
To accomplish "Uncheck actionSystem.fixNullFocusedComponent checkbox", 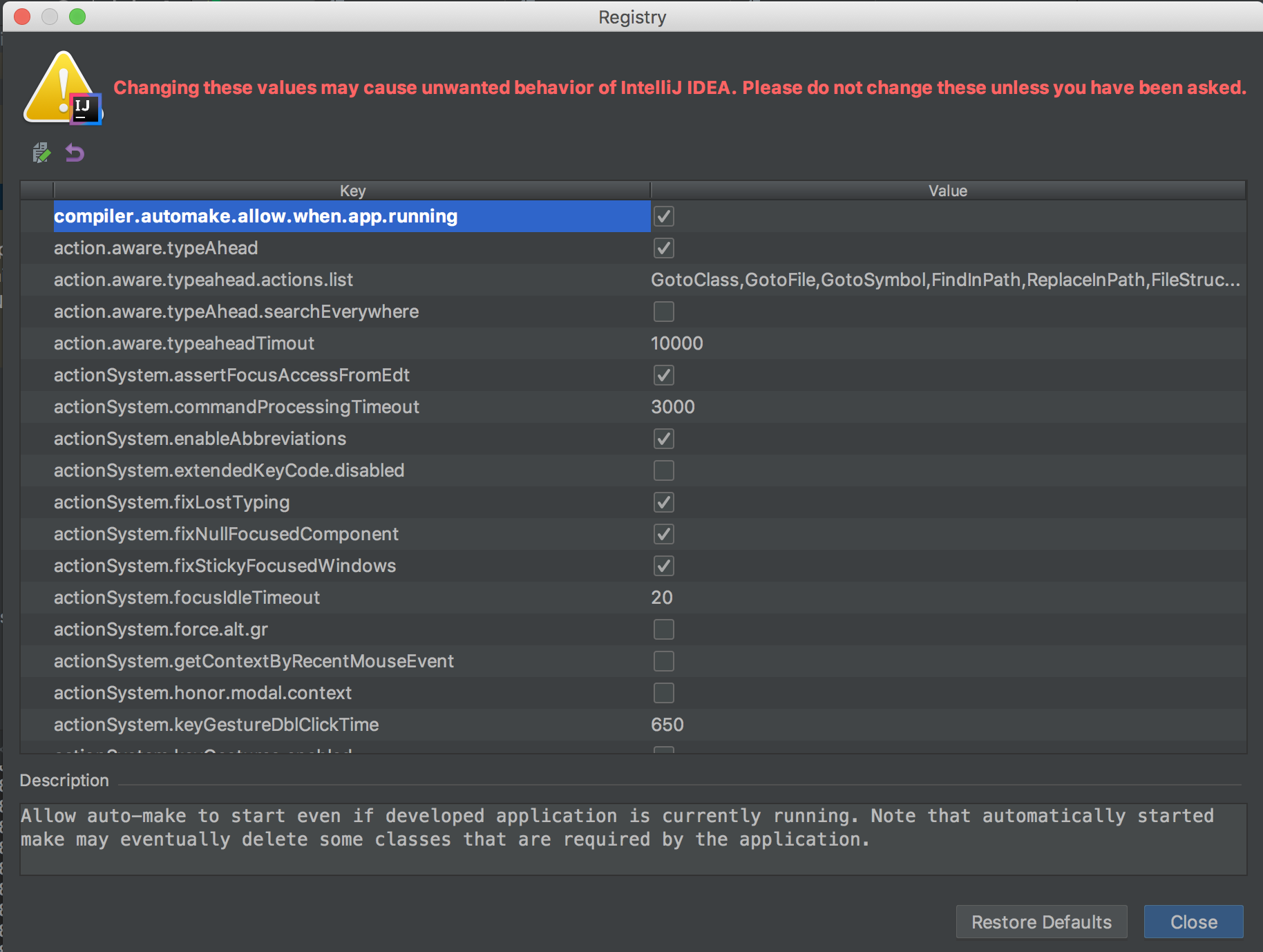I will (664, 534).
